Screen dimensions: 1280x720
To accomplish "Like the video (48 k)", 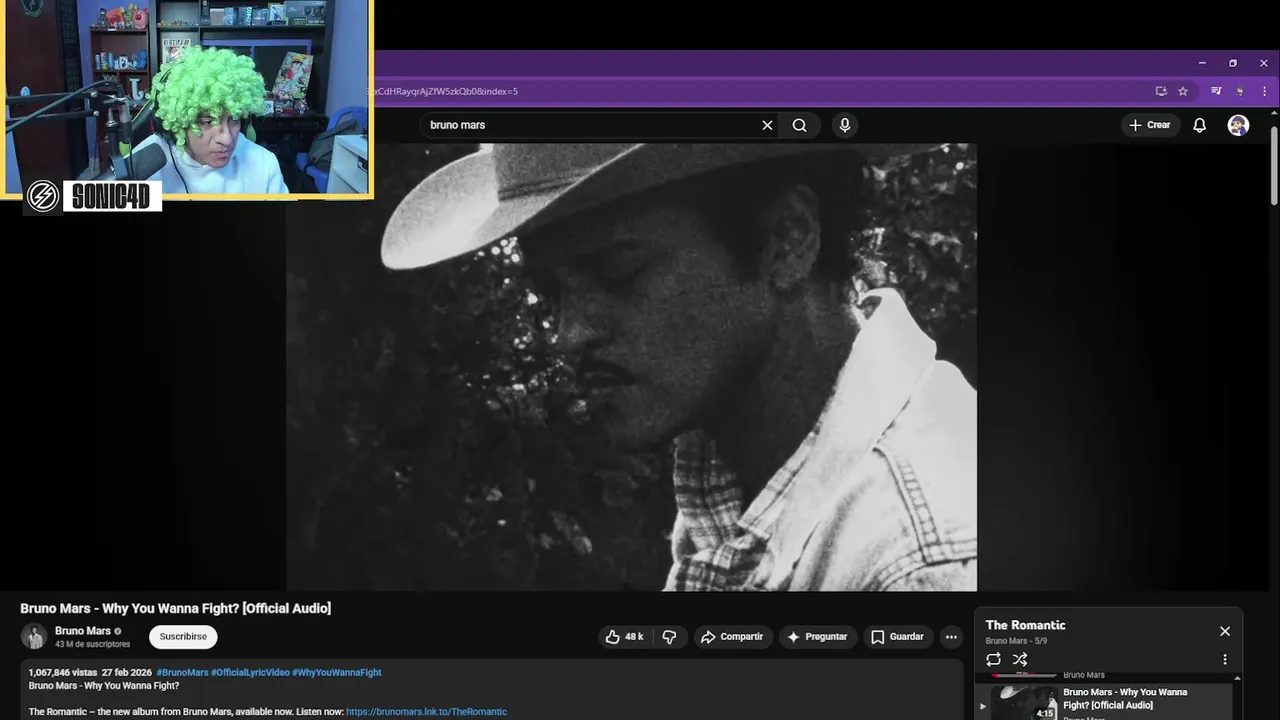I will [x=624, y=637].
